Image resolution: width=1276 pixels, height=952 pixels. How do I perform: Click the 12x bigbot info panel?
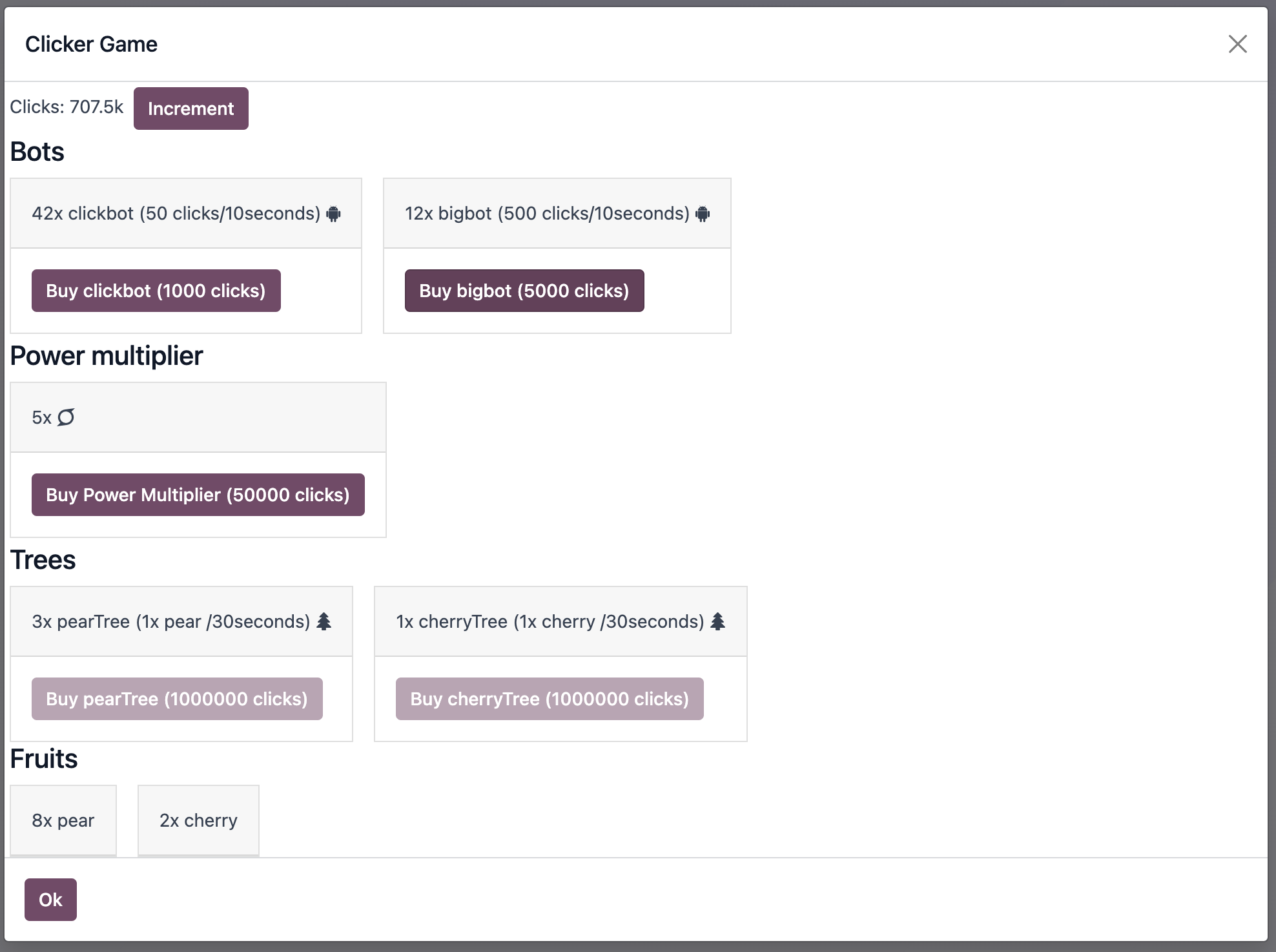coord(557,213)
